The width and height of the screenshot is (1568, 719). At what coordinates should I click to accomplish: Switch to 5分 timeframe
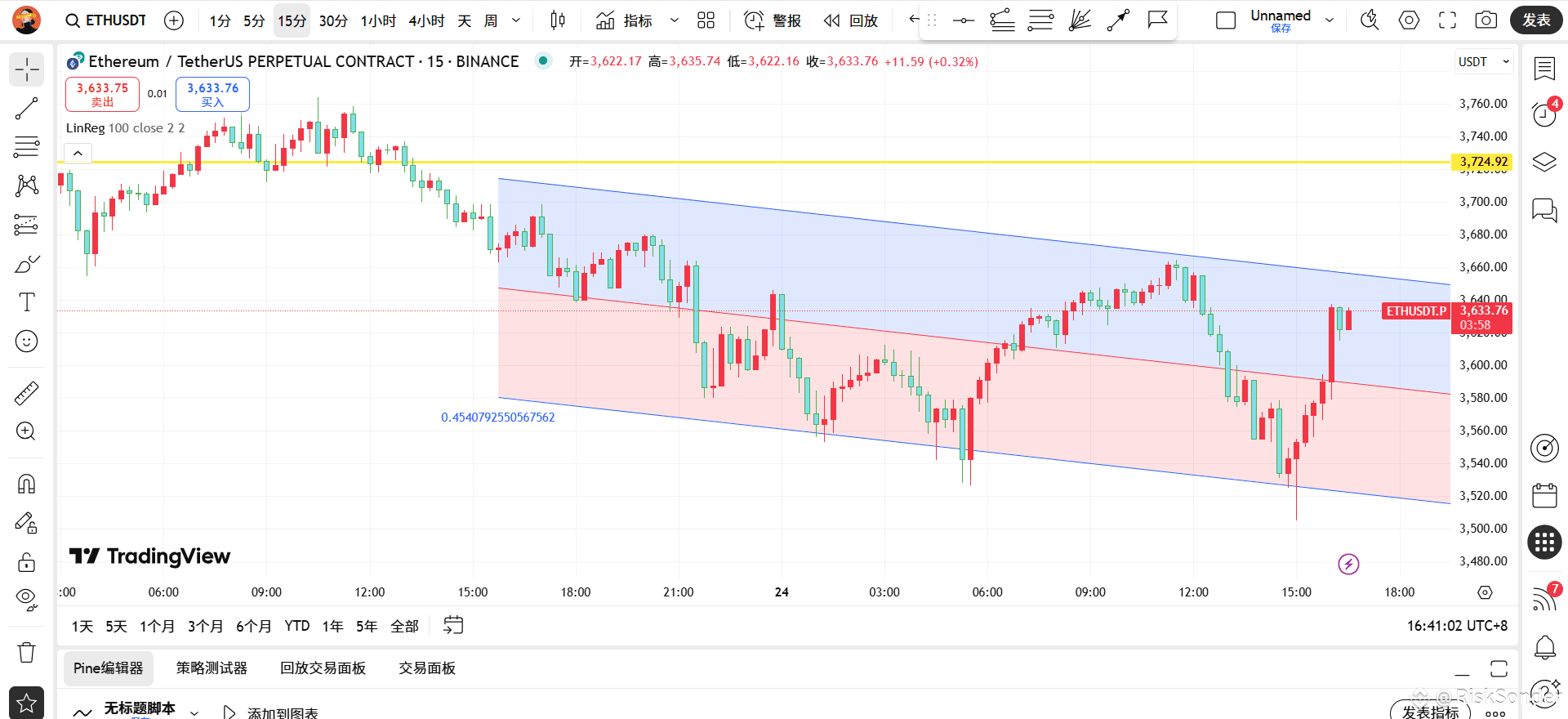tap(254, 20)
